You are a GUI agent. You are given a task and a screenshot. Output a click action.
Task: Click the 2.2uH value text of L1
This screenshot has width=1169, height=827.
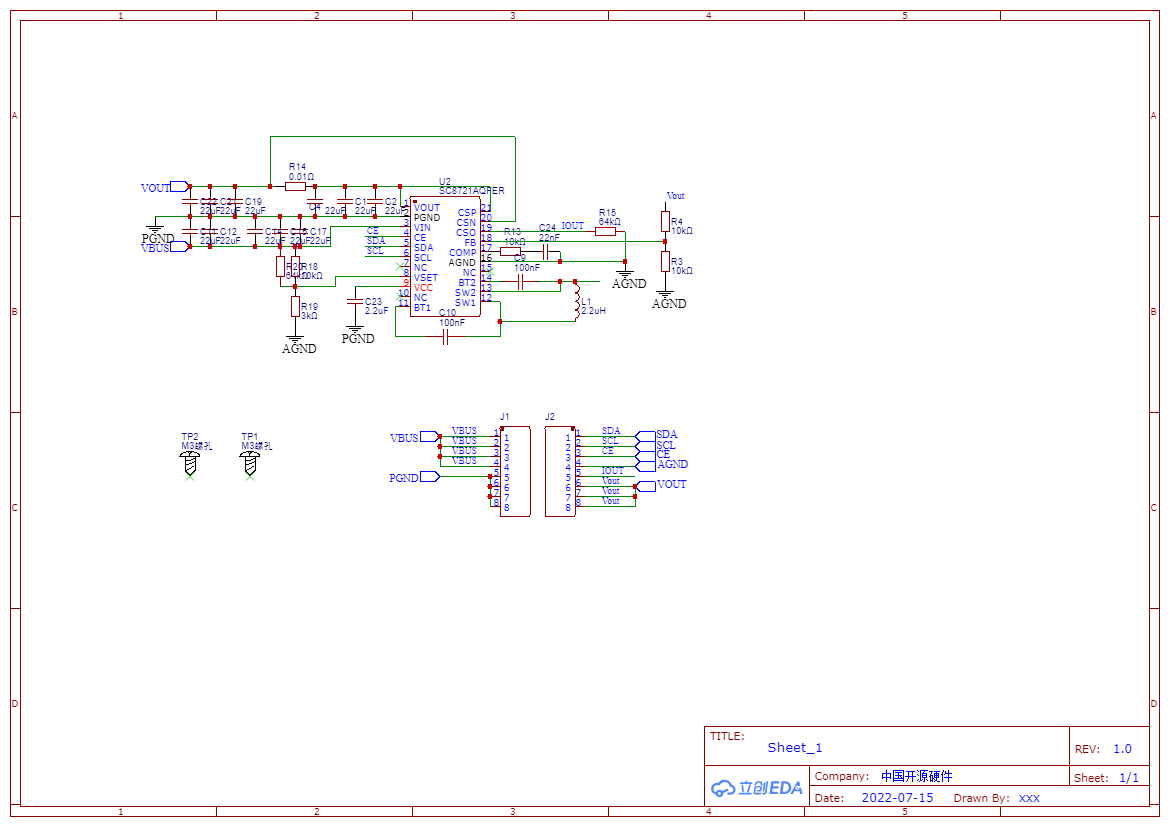point(593,310)
